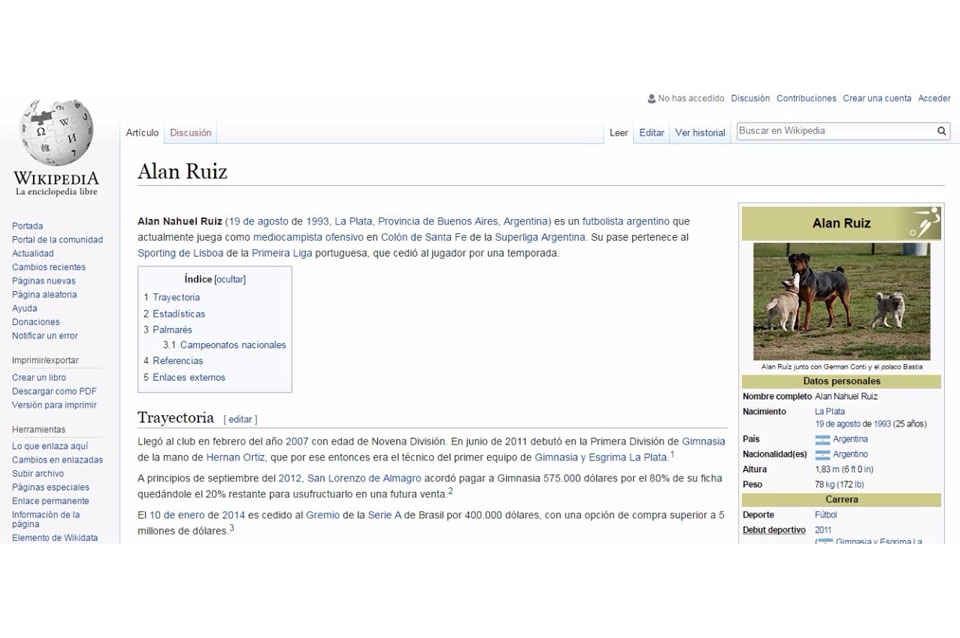Viewport: 960px width, 638px height.
Task: Click the Wikipedia globe logo
Action: coord(57,133)
